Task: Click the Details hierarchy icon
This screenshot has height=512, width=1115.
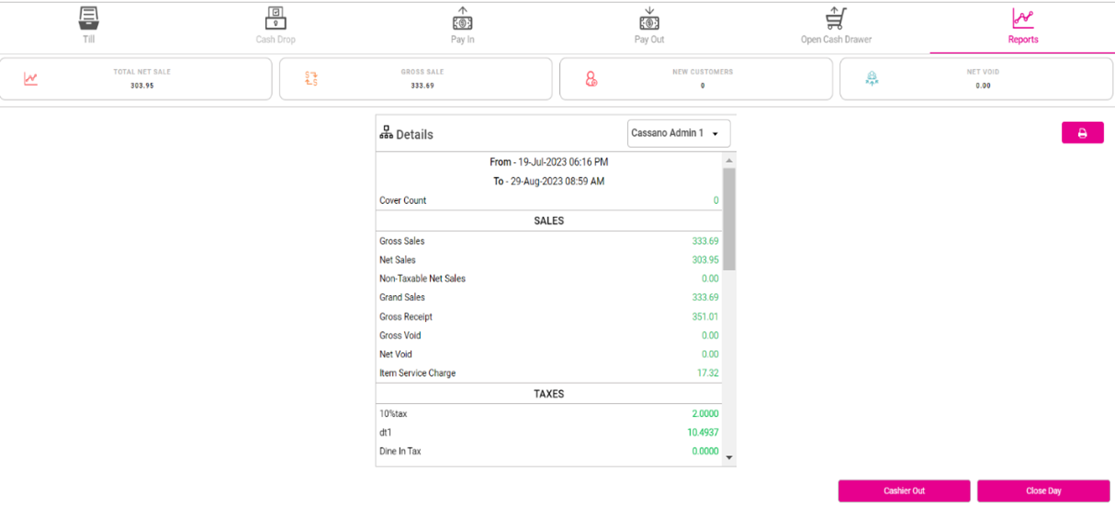Action: (x=386, y=133)
